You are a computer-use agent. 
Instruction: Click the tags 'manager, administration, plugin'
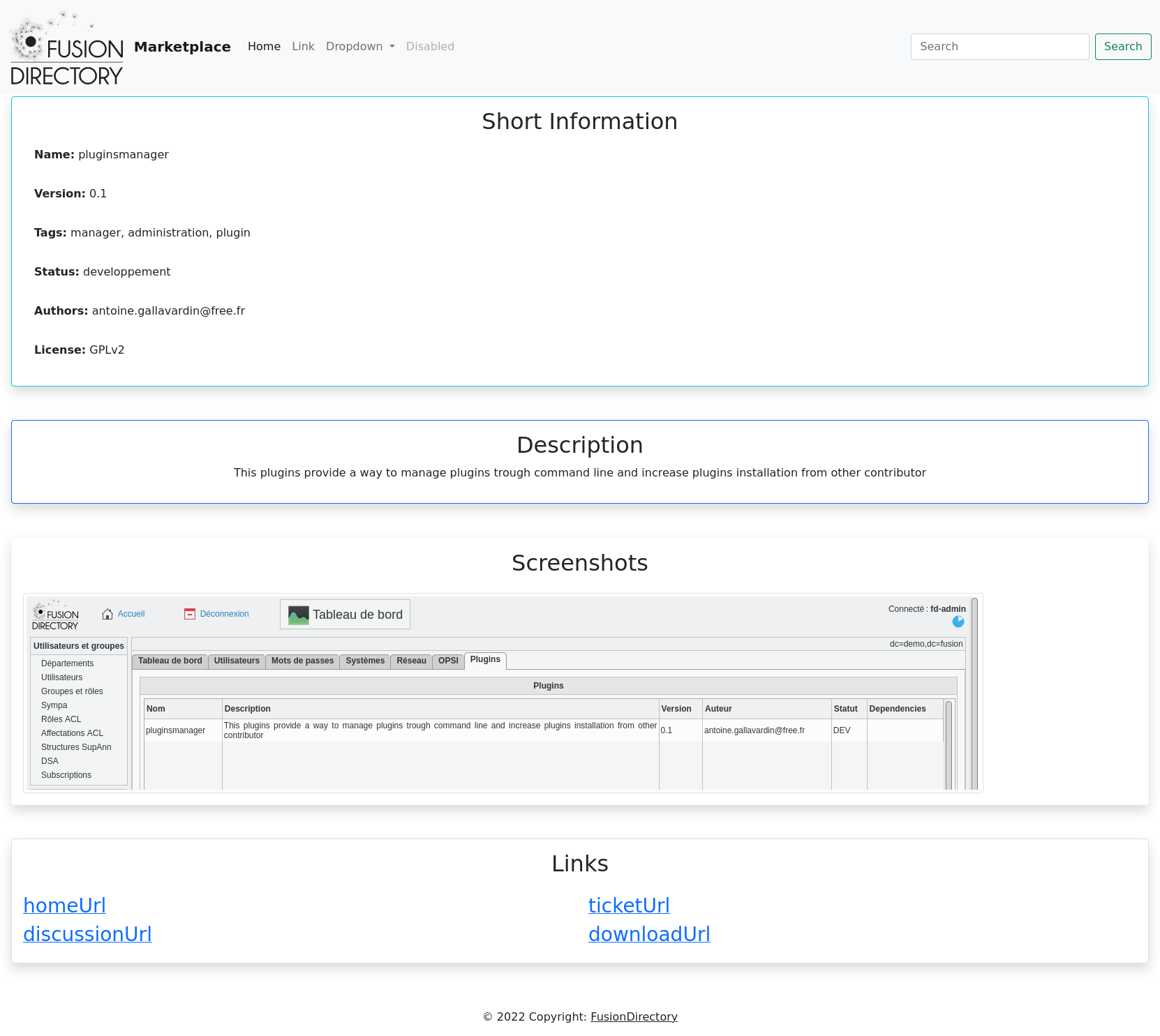coord(160,233)
